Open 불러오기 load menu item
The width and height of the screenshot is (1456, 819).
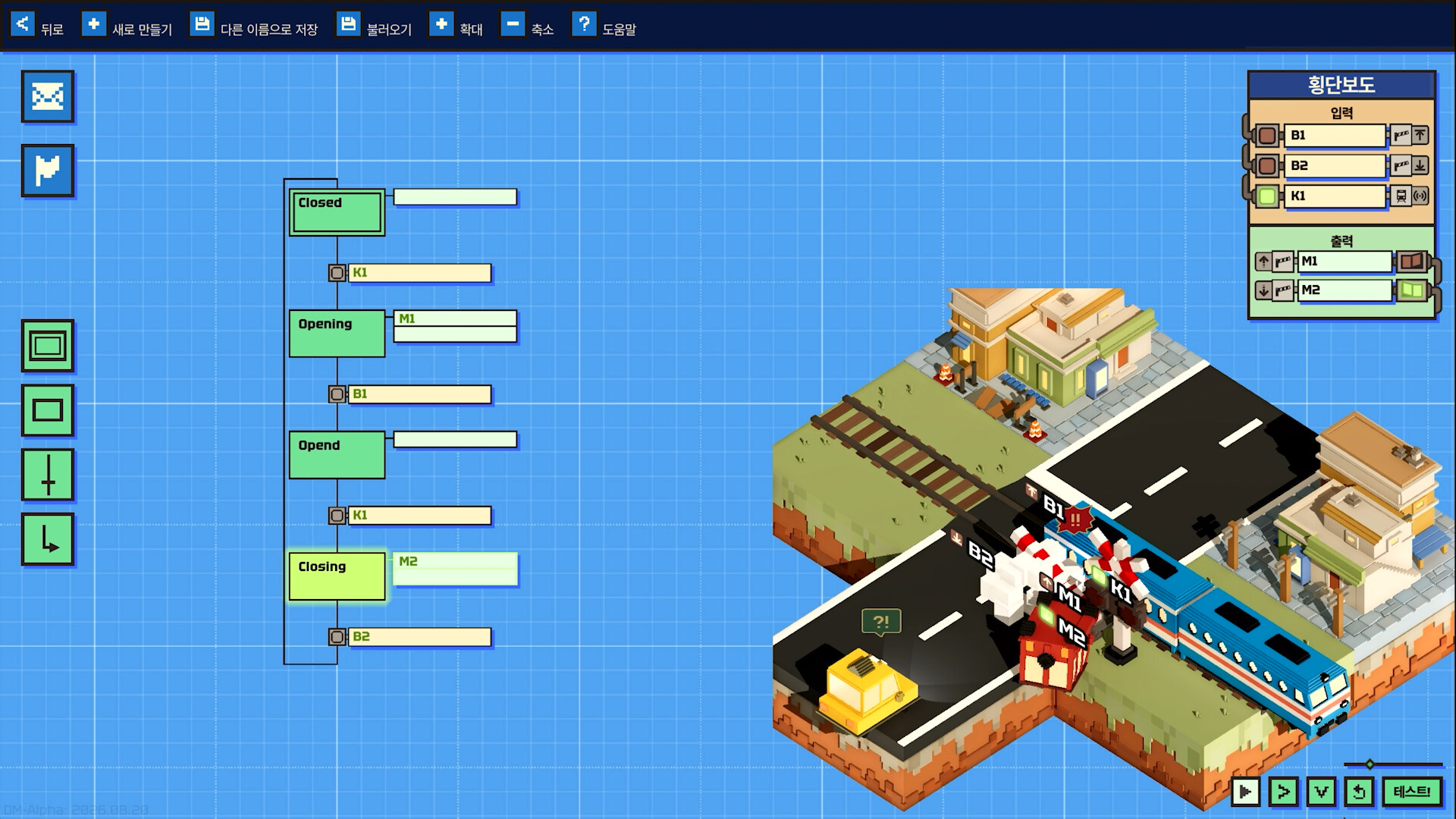[375, 27]
